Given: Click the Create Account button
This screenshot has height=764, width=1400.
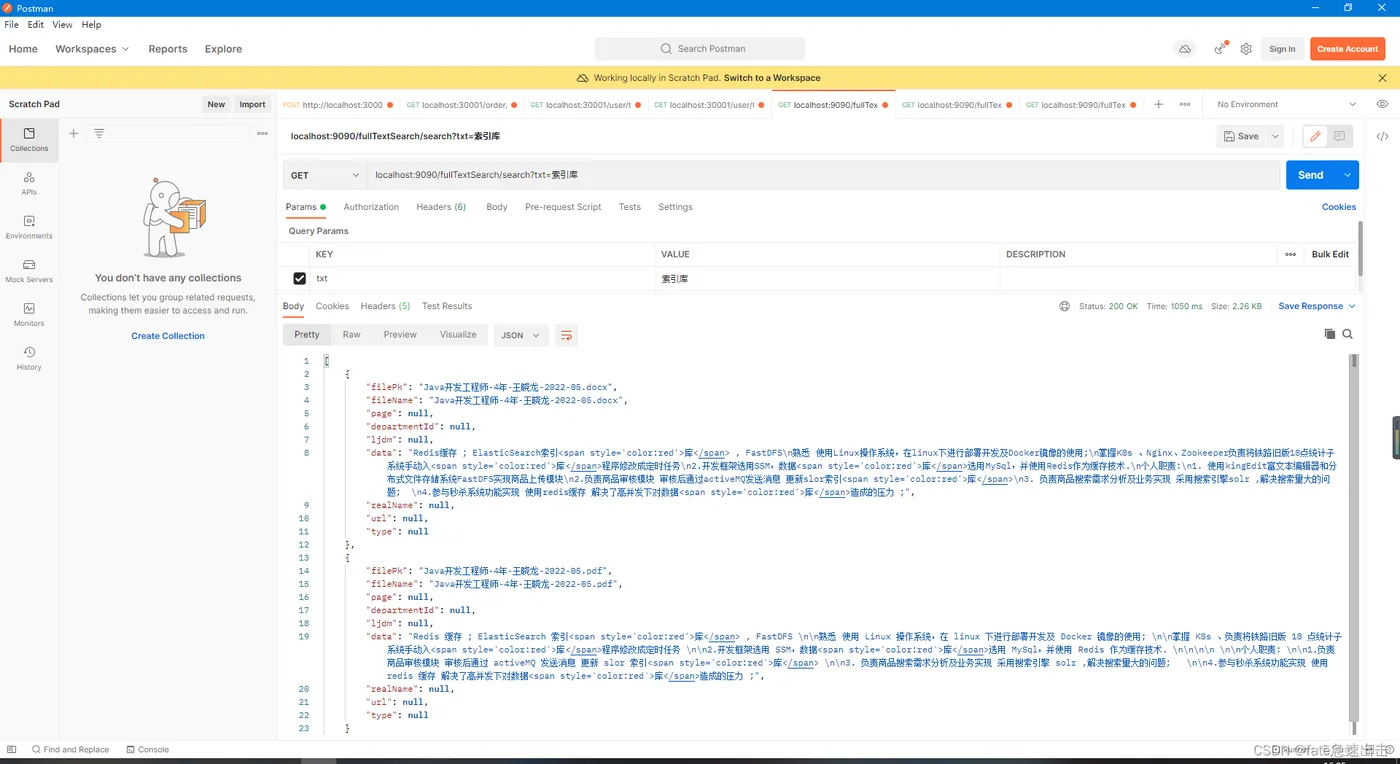Looking at the screenshot, I should pyautogui.click(x=1347, y=49).
